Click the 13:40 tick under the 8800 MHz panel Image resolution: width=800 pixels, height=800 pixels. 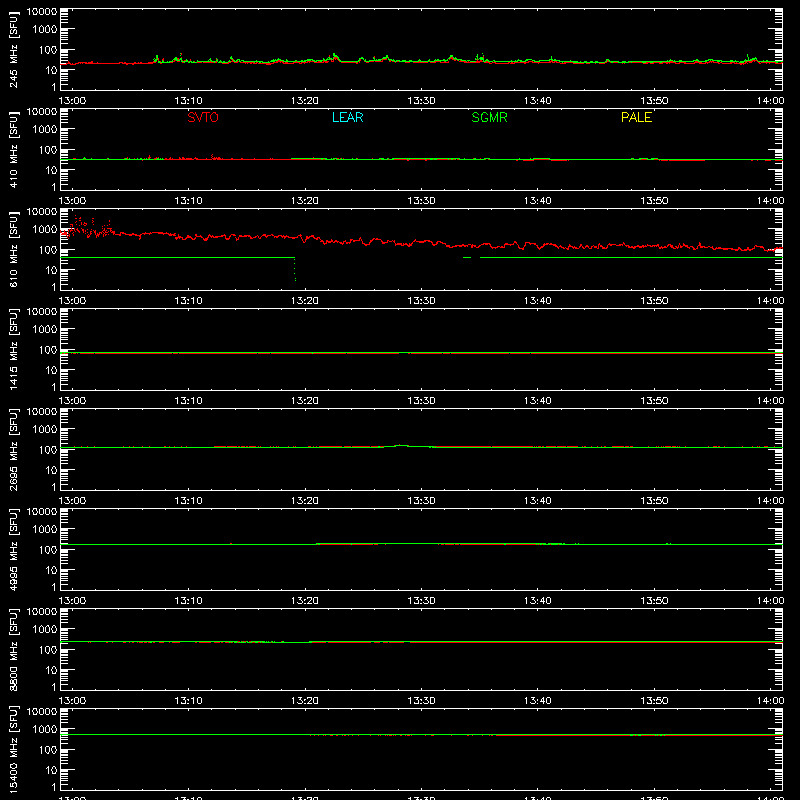pos(537,701)
